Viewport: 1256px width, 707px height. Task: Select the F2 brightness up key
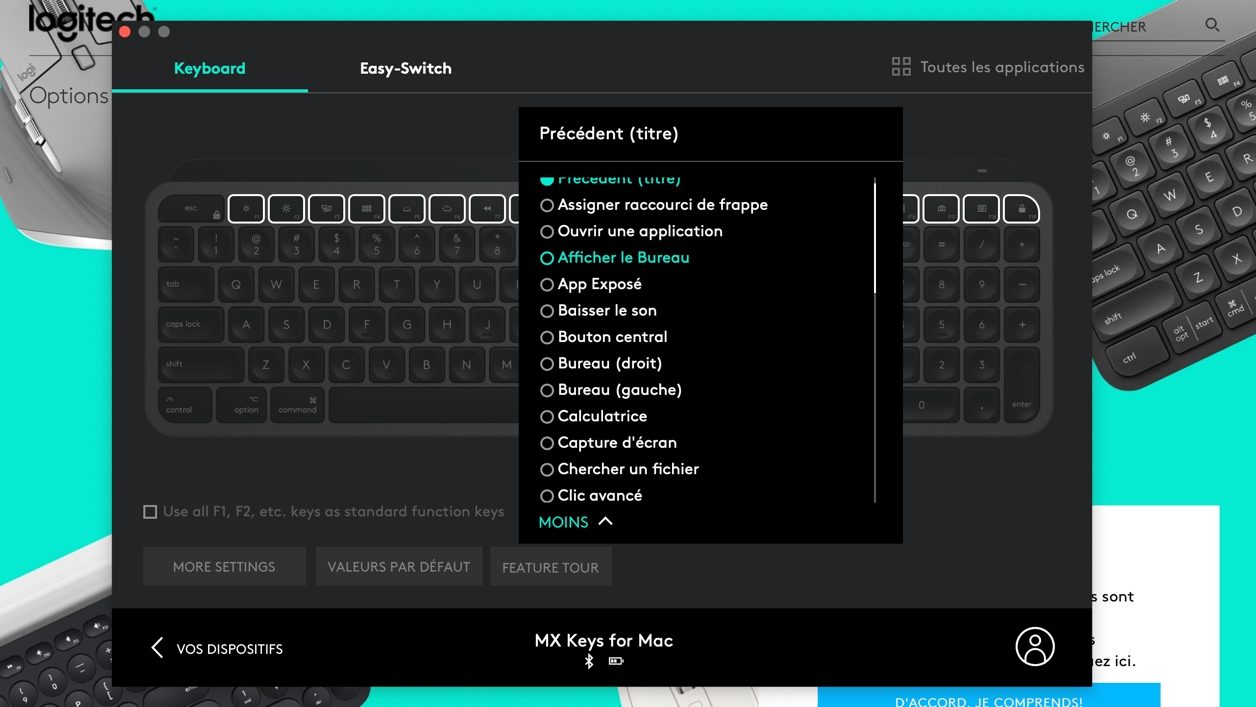click(286, 209)
